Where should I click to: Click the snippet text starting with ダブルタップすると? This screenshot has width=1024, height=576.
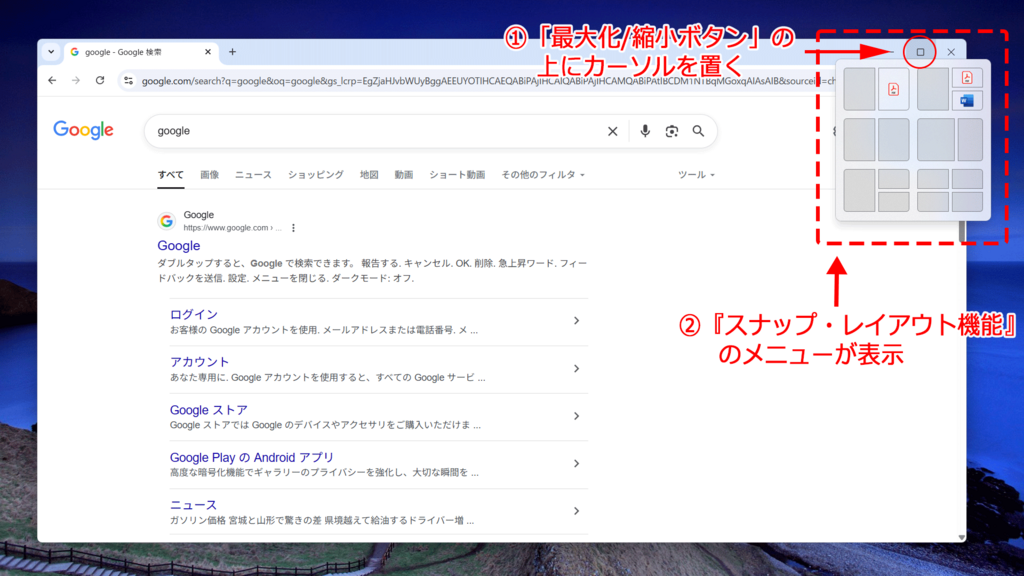coord(372,271)
